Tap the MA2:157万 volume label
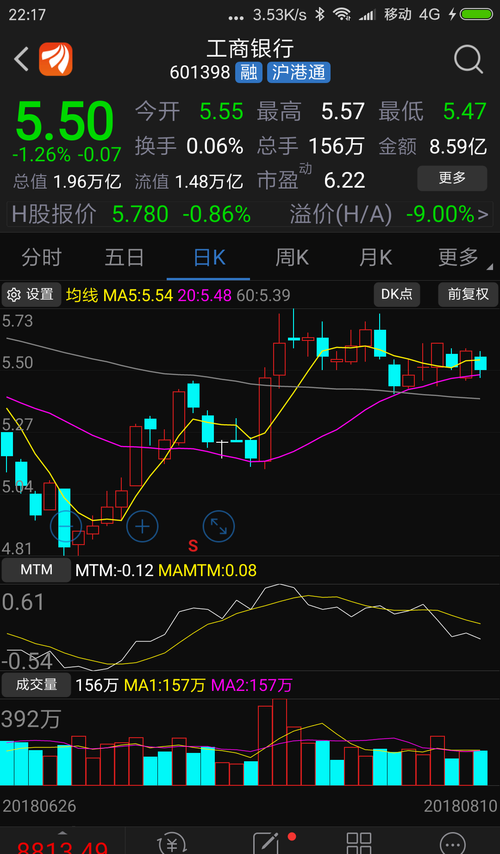The image size is (500, 854). (251, 685)
